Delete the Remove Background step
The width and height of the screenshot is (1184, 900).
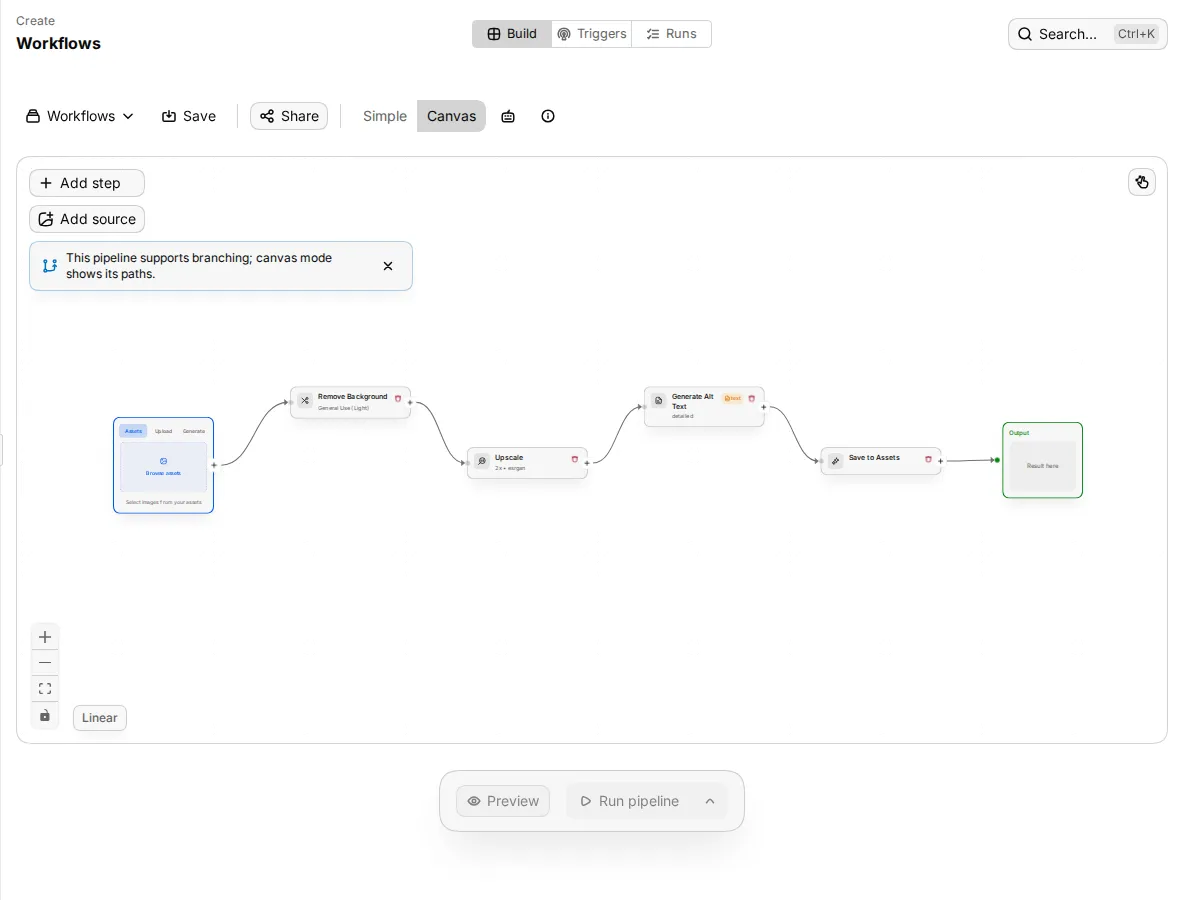[x=398, y=399]
